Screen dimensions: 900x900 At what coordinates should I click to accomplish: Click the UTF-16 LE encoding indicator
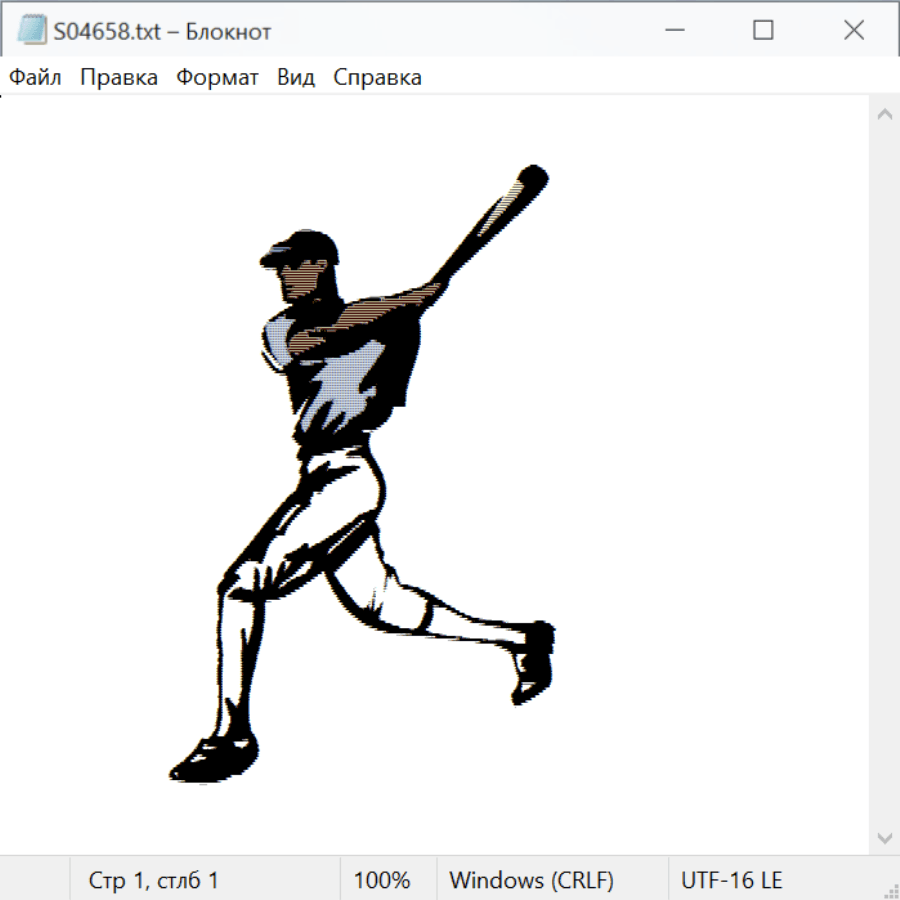[731, 881]
